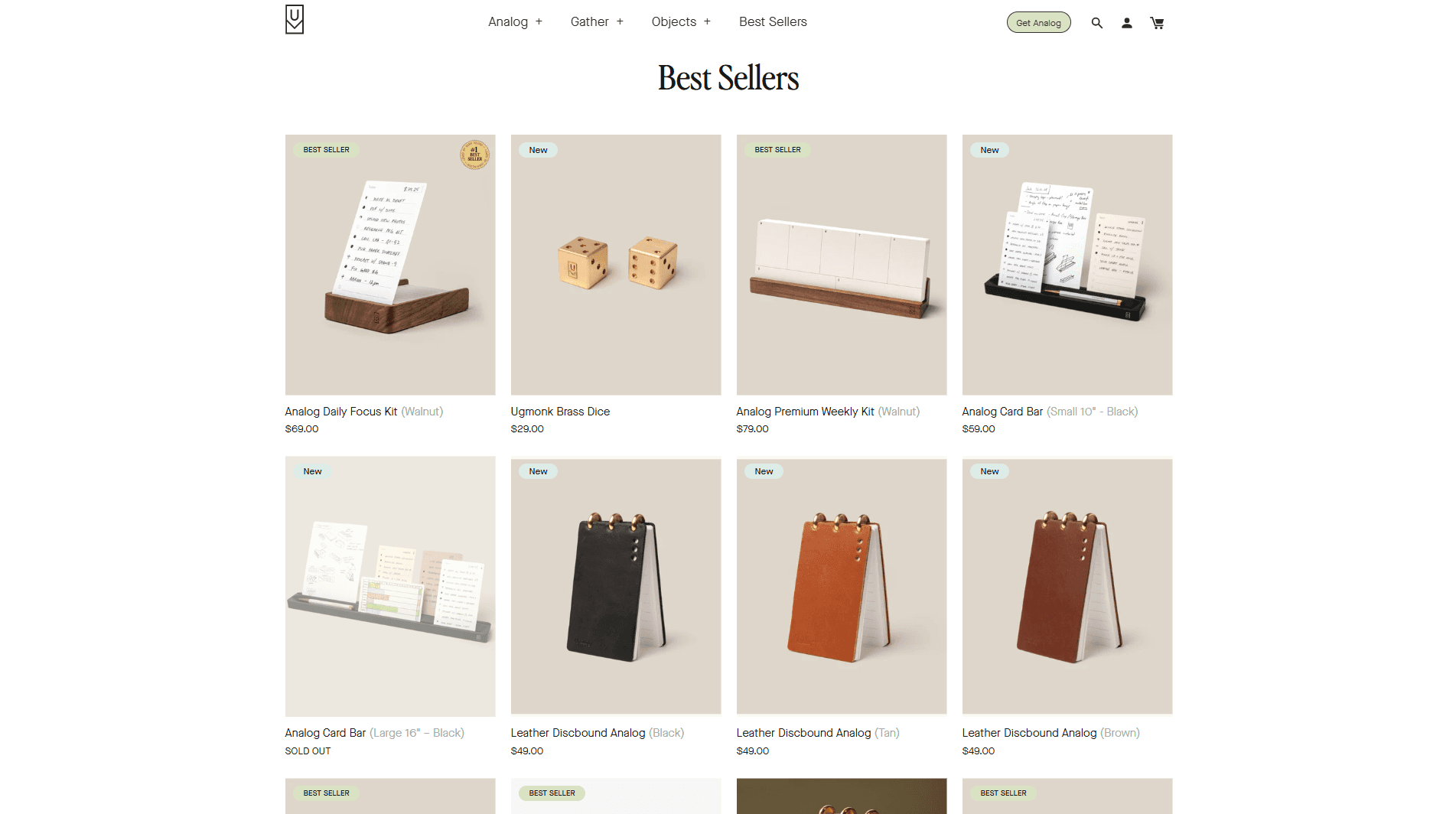
Task: Open the shopping cart icon
Action: coord(1157,23)
